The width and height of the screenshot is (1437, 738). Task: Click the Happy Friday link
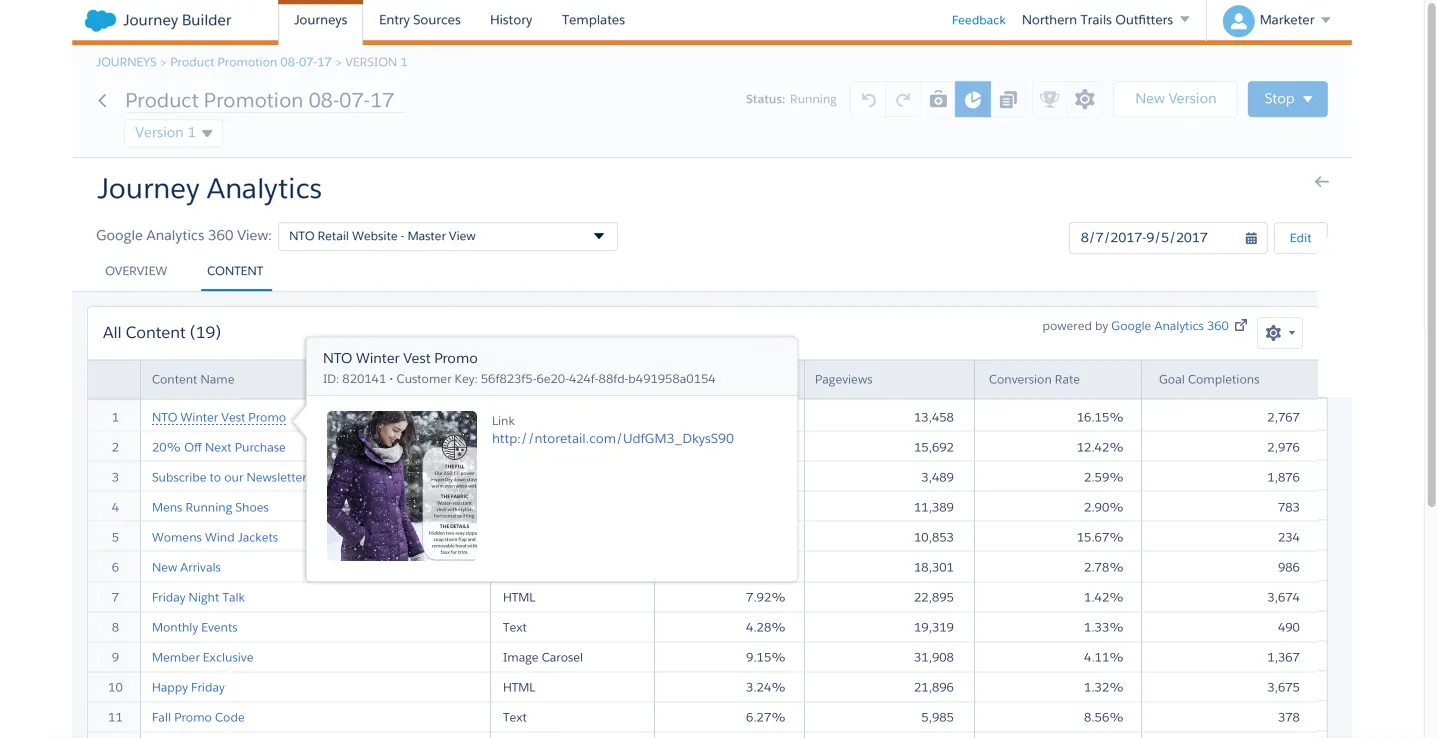(x=188, y=687)
